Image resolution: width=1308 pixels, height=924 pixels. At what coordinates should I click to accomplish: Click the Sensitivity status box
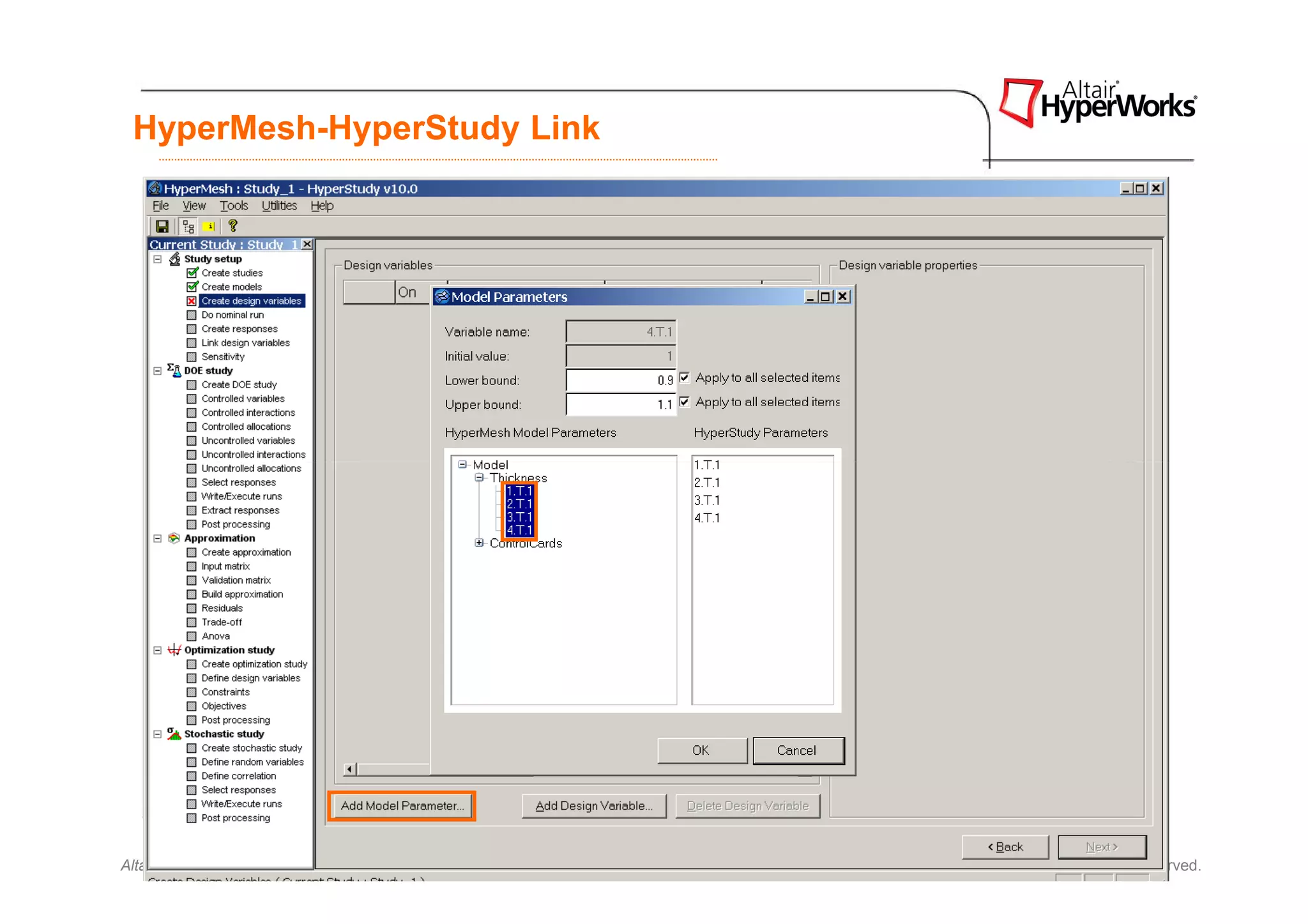pos(192,357)
